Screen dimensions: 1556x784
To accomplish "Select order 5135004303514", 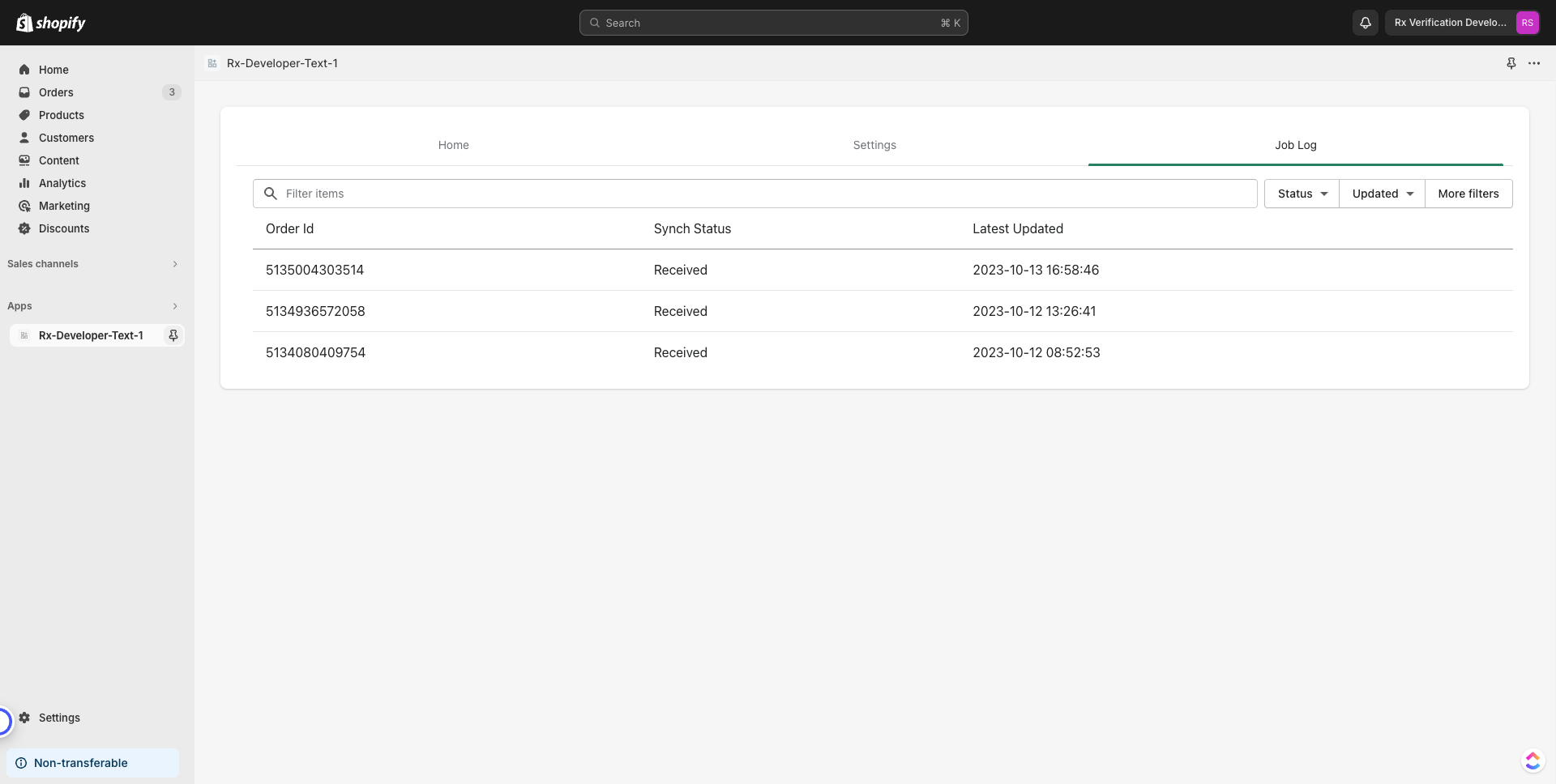I will [314, 271].
